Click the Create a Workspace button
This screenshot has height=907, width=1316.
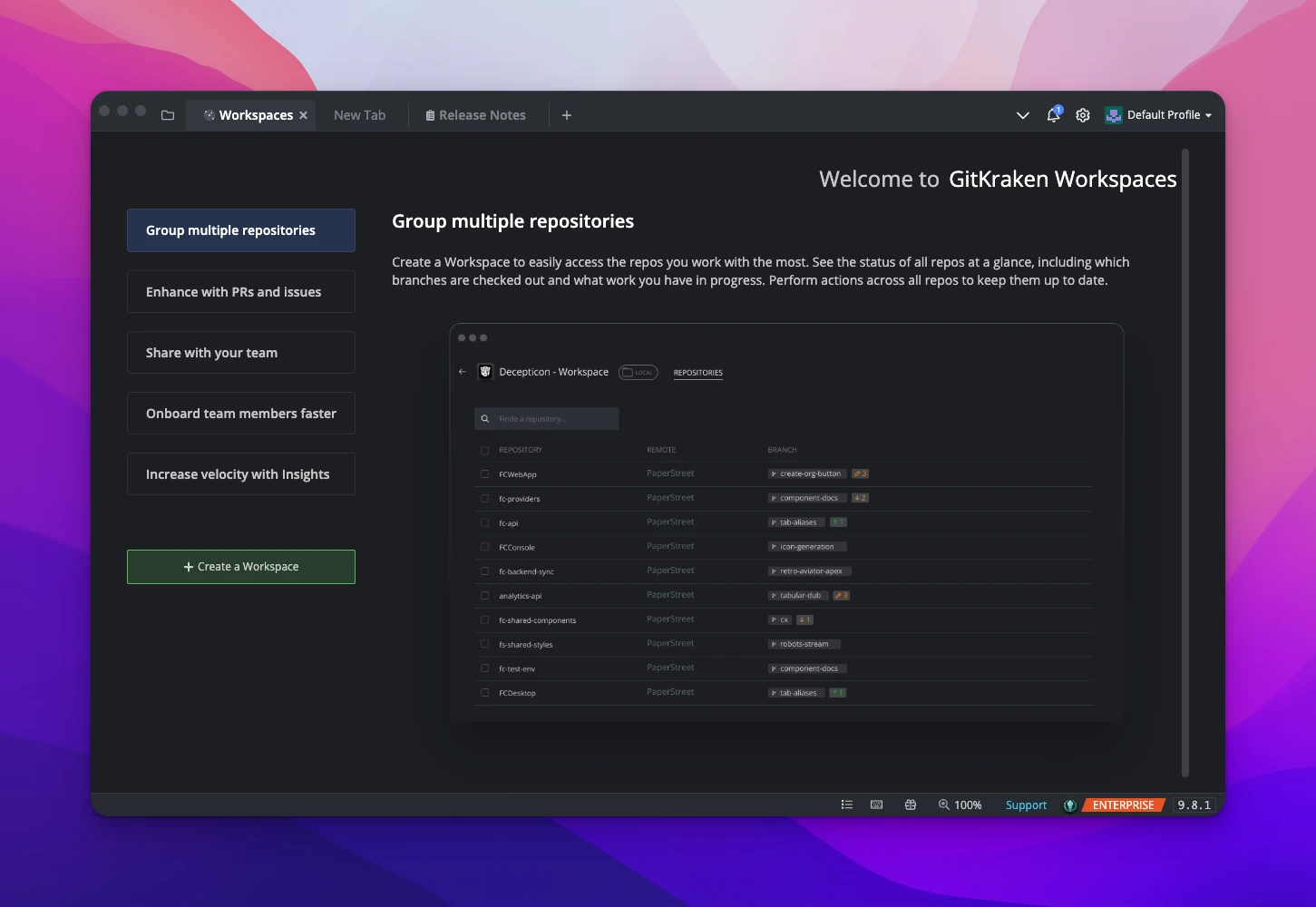pyautogui.click(x=241, y=567)
